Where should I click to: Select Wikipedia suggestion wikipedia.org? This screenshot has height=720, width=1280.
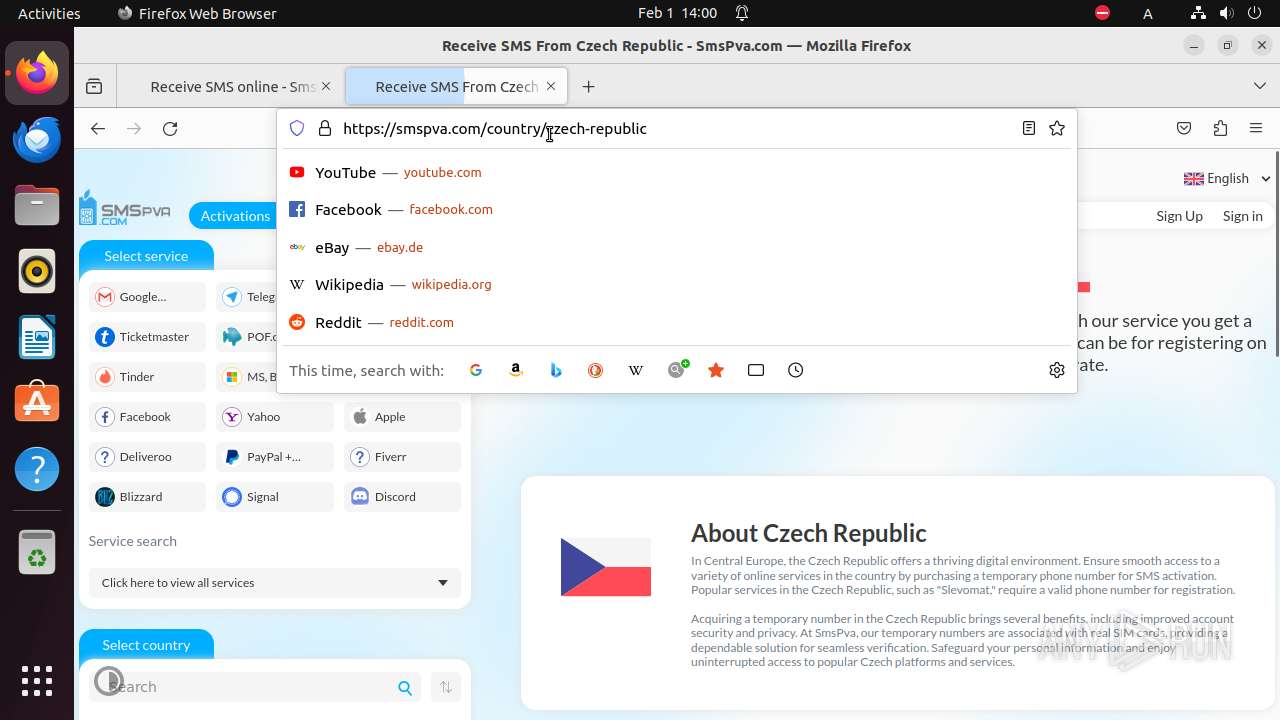click(x=677, y=285)
